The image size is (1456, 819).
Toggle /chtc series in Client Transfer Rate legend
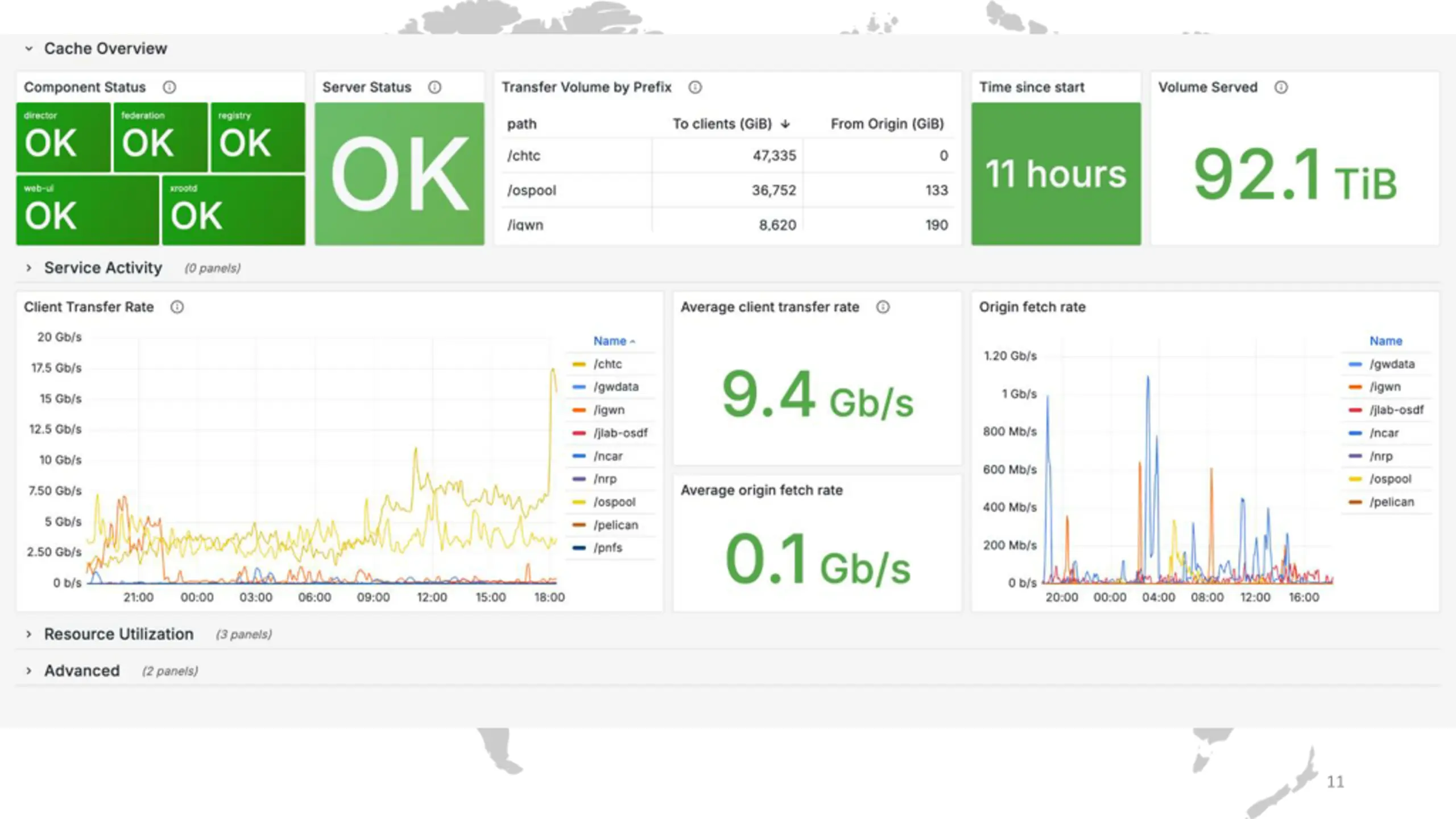(x=607, y=364)
